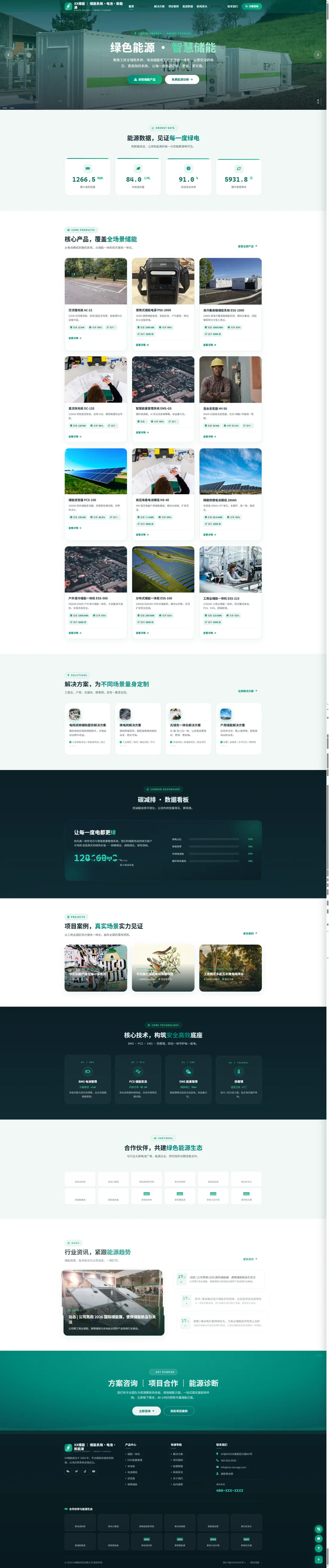Open 储能逆变器 PCS-100 solar panel image

pyautogui.click(x=96, y=471)
